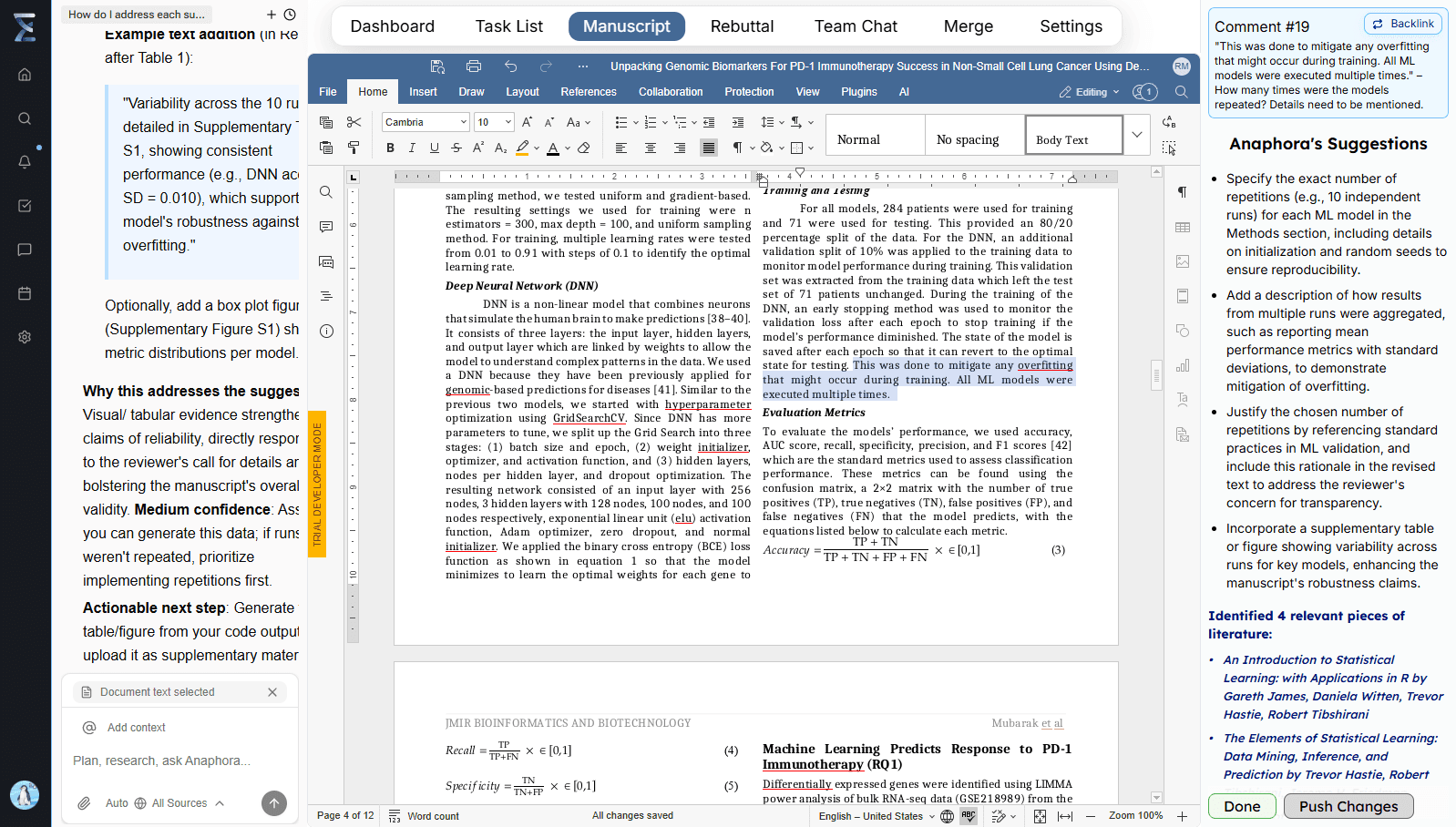Open Find panel in editor left sidebar
Screen dimensions: 1456x827
[x=326, y=192]
